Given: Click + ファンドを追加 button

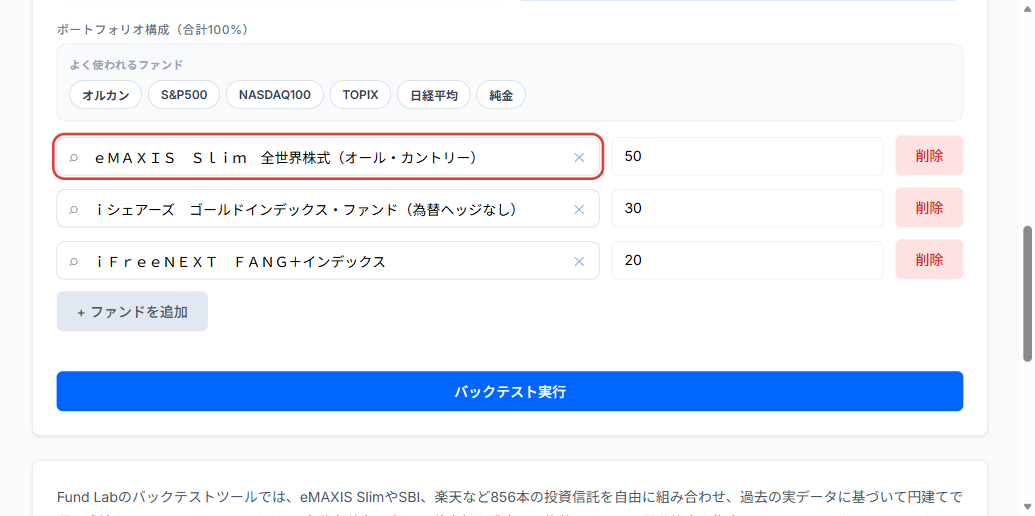Looking at the screenshot, I should click(132, 311).
